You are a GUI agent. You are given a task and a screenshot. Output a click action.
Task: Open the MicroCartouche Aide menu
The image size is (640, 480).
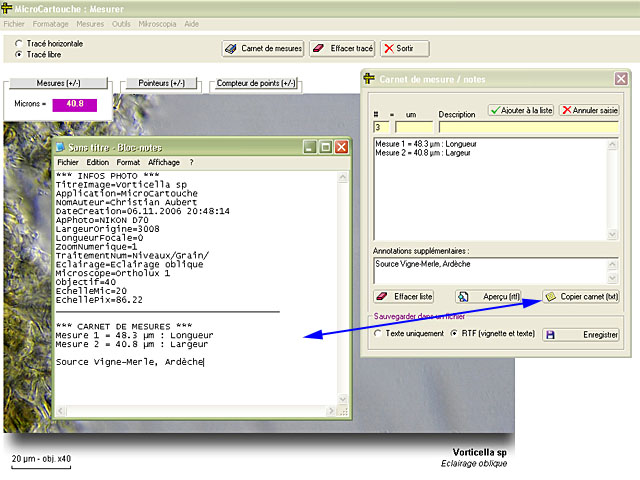pos(191,24)
